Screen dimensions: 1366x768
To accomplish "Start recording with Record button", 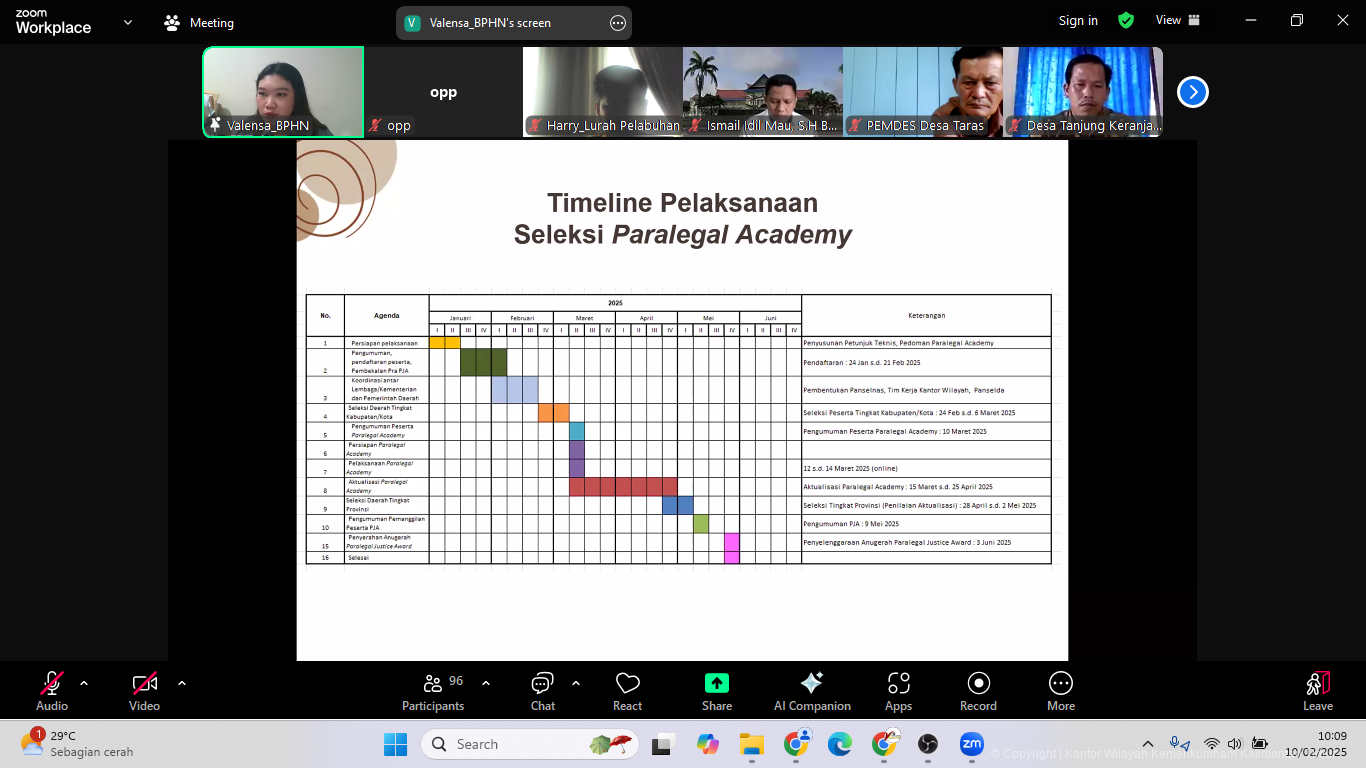I will click(978, 691).
